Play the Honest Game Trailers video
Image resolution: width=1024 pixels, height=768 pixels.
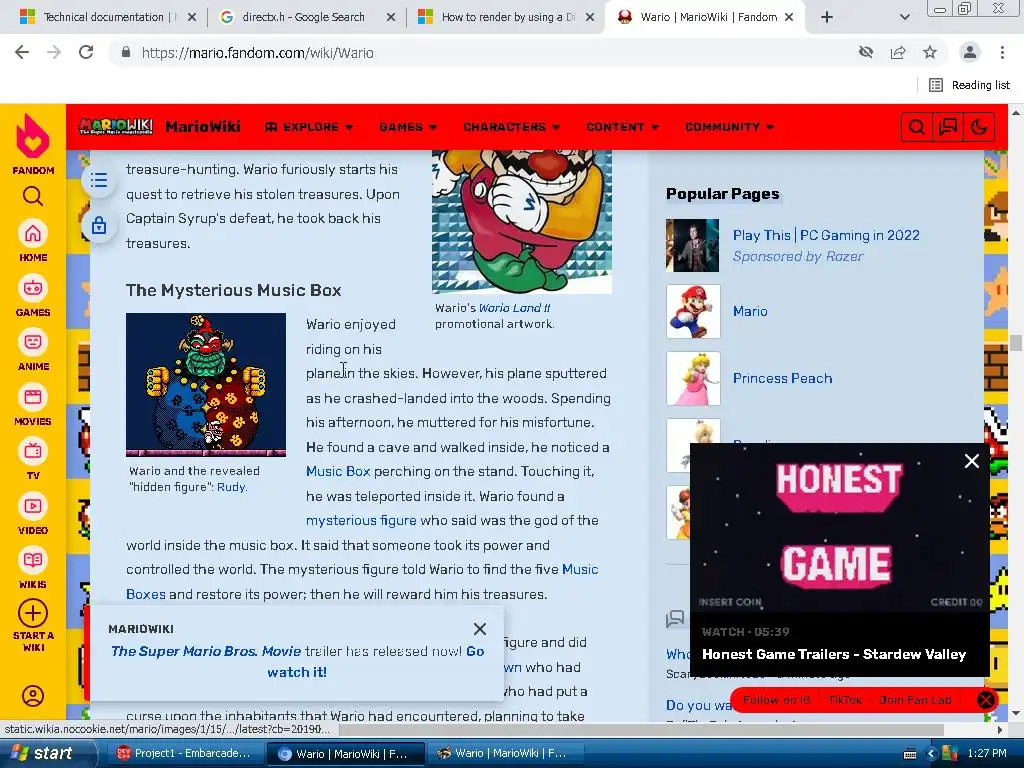click(x=839, y=528)
